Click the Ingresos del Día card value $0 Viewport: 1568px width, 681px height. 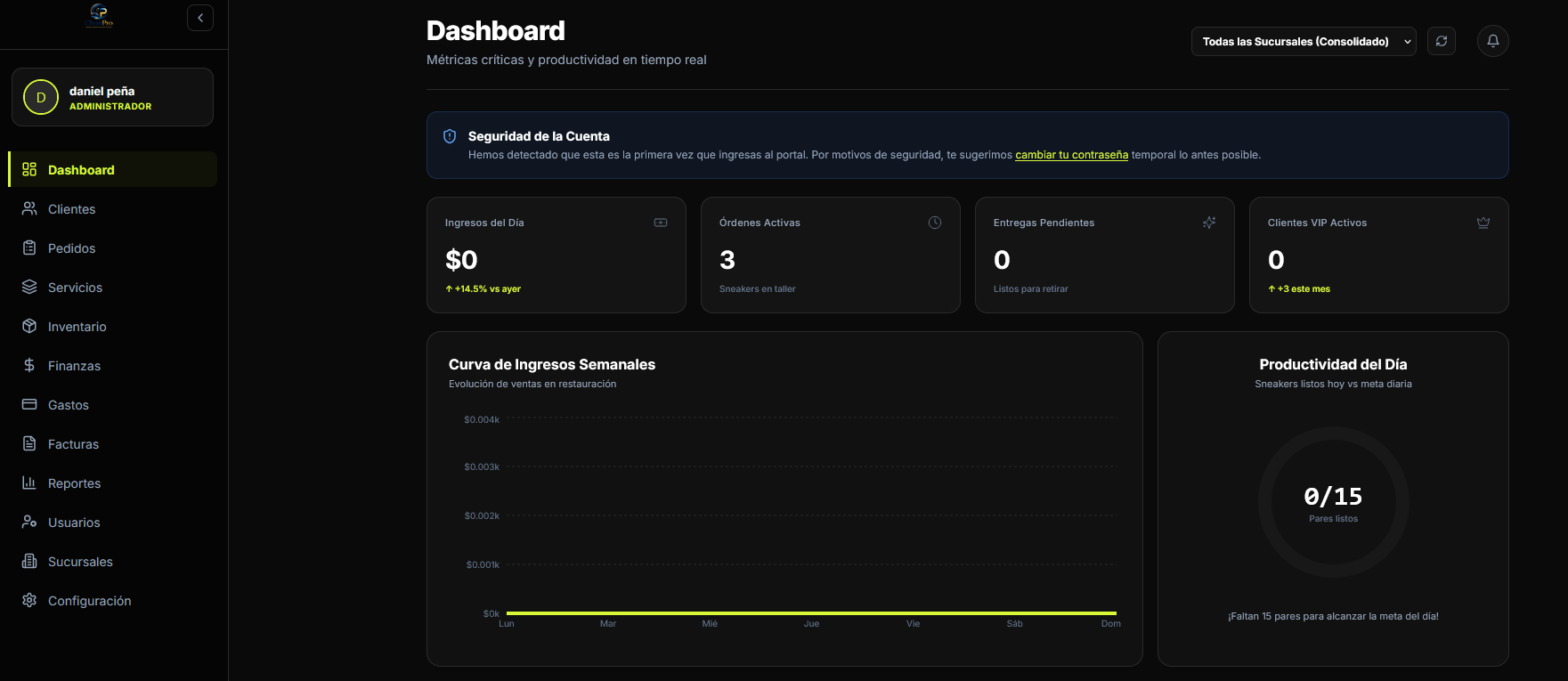click(461, 260)
